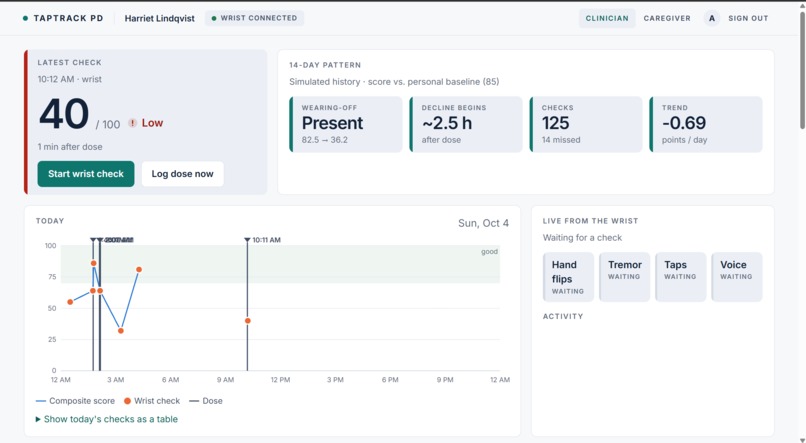Click the Voice waiting tile

[736, 276]
